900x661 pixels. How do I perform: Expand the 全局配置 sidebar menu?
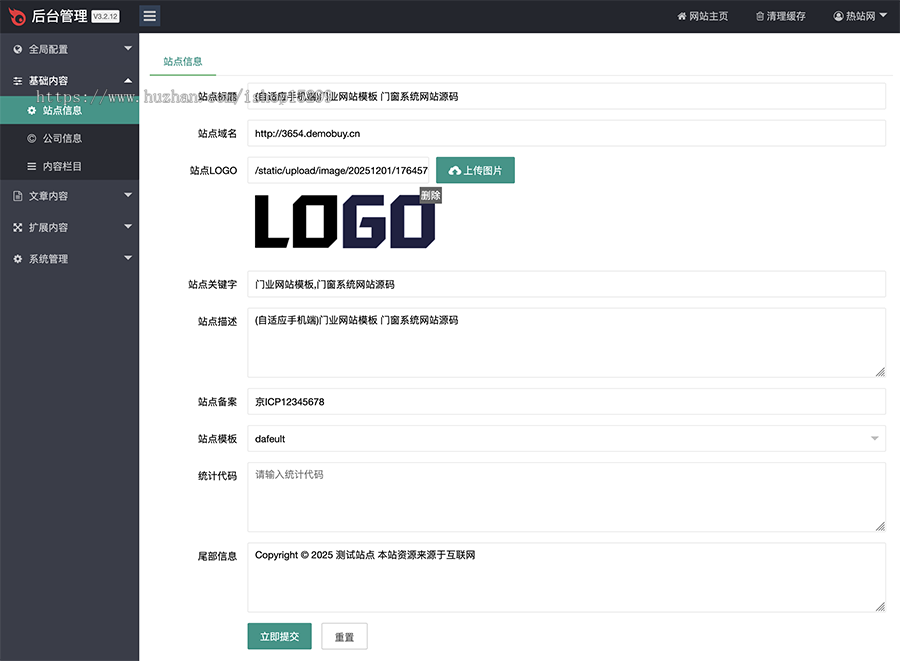pyautogui.click(x=69, y=49)
